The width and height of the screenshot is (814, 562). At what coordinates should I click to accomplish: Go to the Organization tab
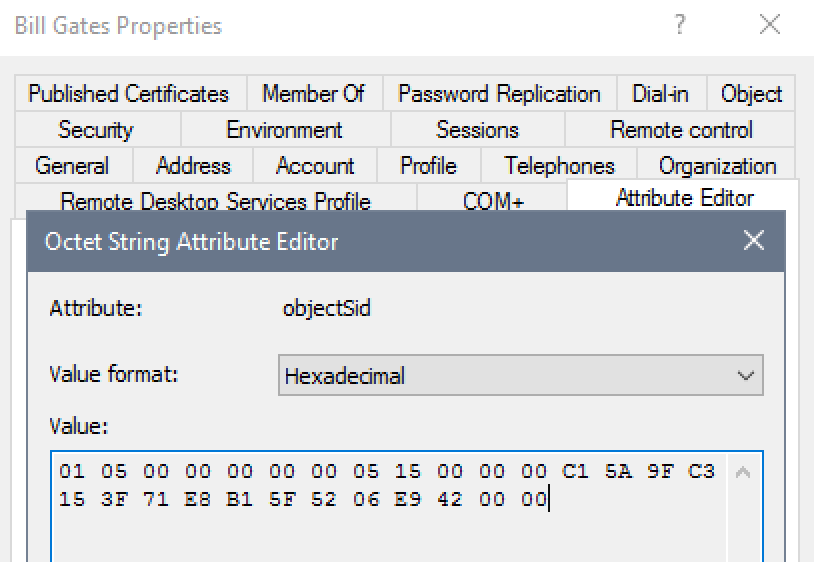point(716,166)
